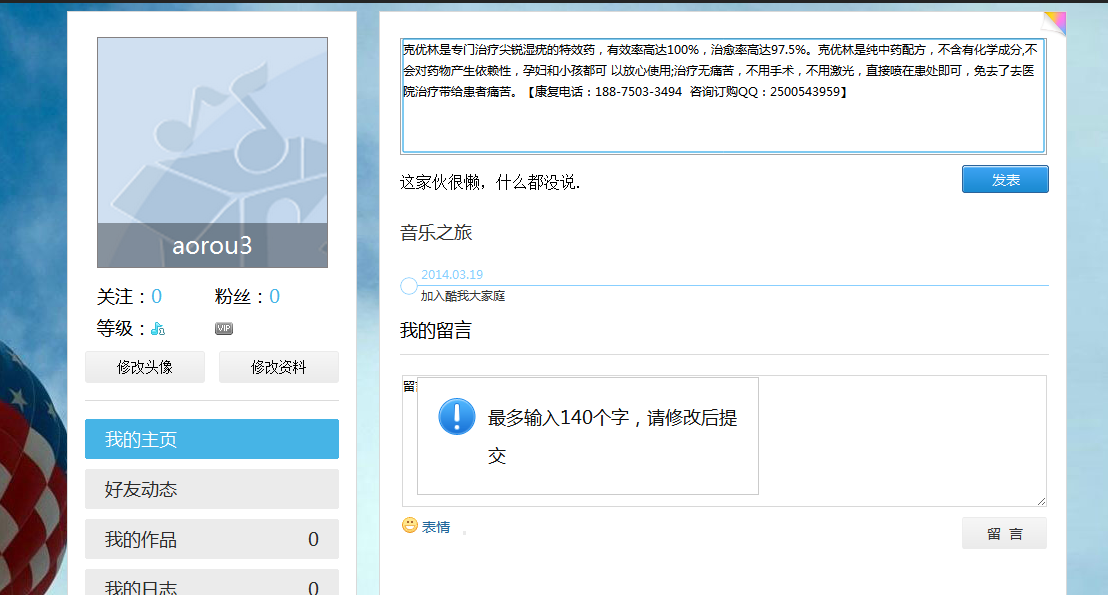
Task: Click the 修改资料 button
Action: (x=281, y=366)
